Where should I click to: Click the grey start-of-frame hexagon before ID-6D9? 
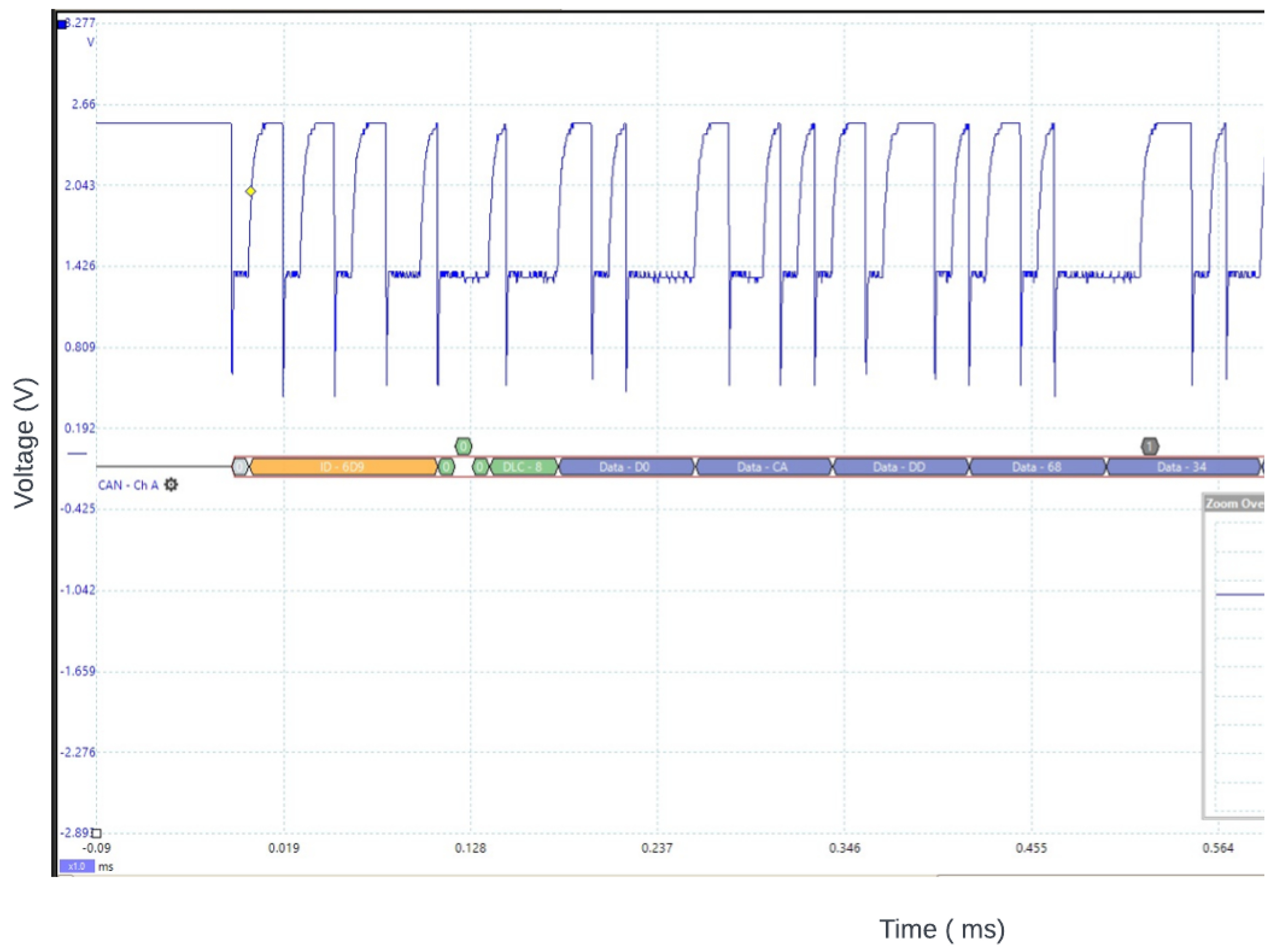point(240,467)
